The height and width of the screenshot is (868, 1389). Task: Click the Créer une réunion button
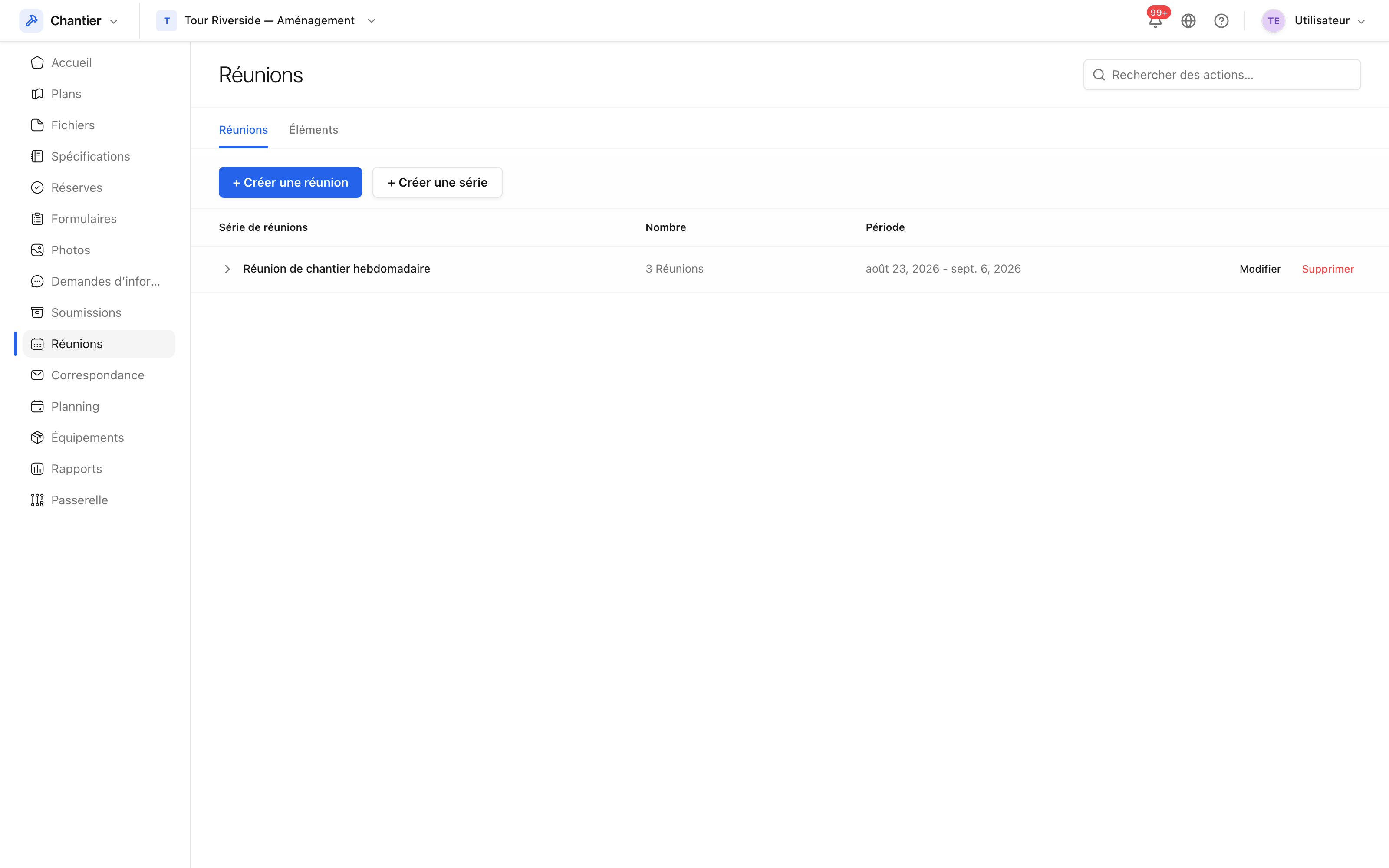(290, 182)
